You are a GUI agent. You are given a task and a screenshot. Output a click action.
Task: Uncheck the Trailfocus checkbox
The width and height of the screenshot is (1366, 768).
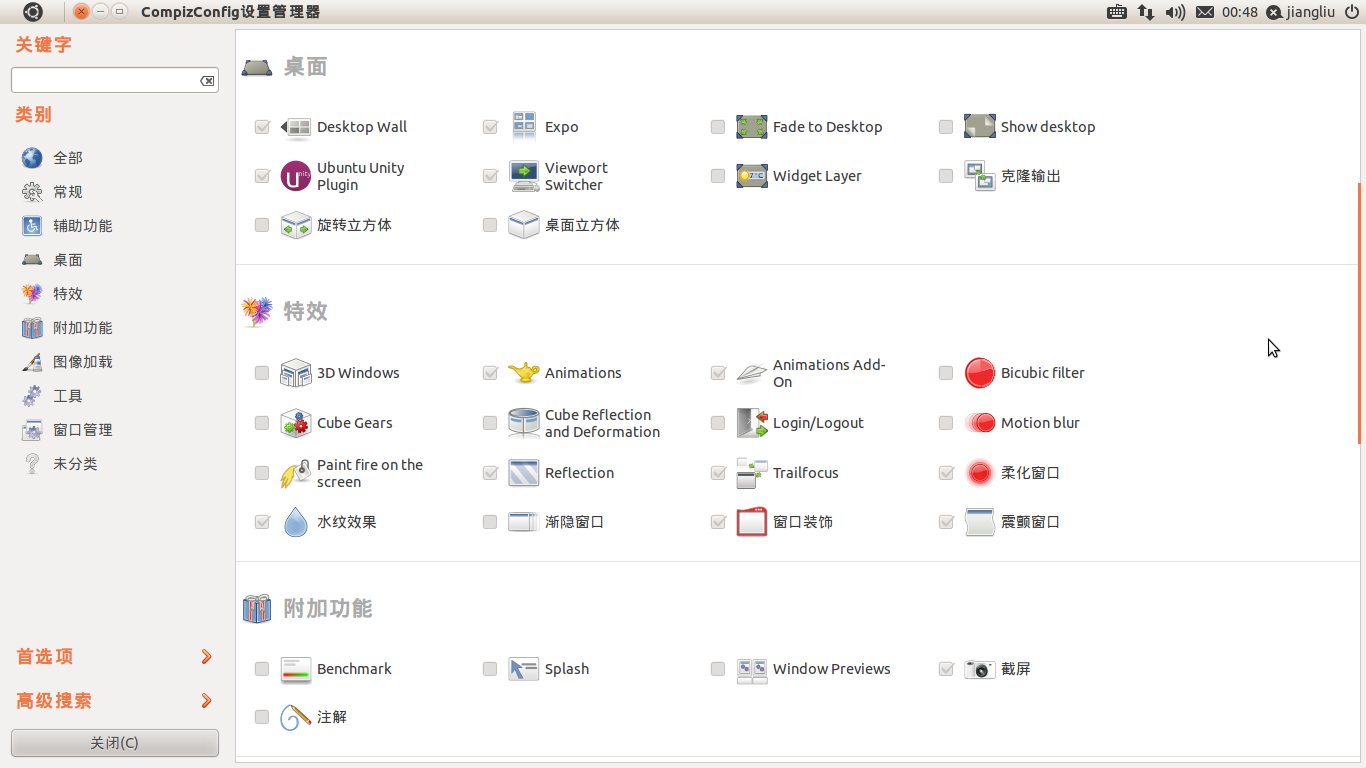point(718,473)
